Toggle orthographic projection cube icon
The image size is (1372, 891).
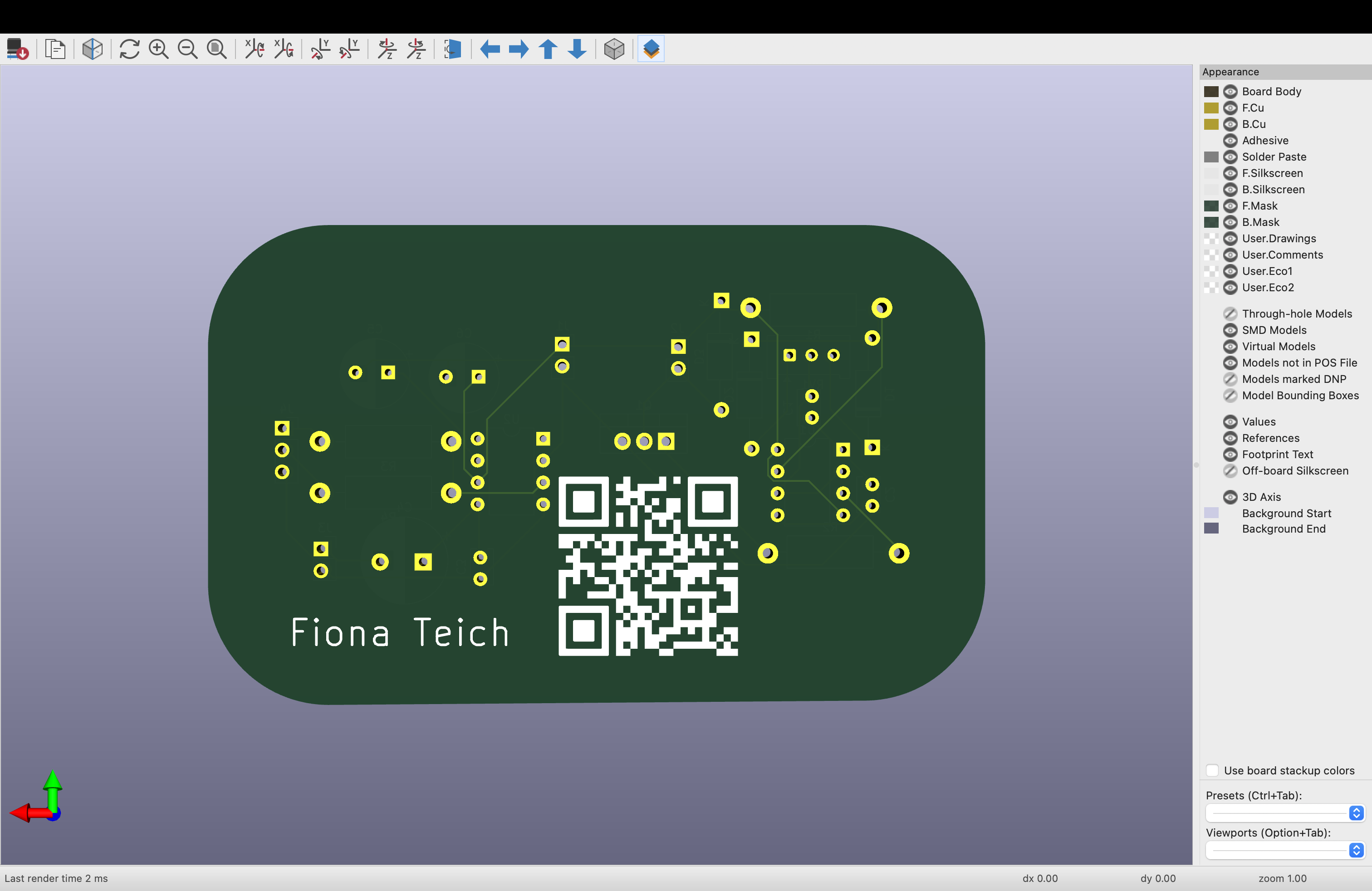[614, 49]
